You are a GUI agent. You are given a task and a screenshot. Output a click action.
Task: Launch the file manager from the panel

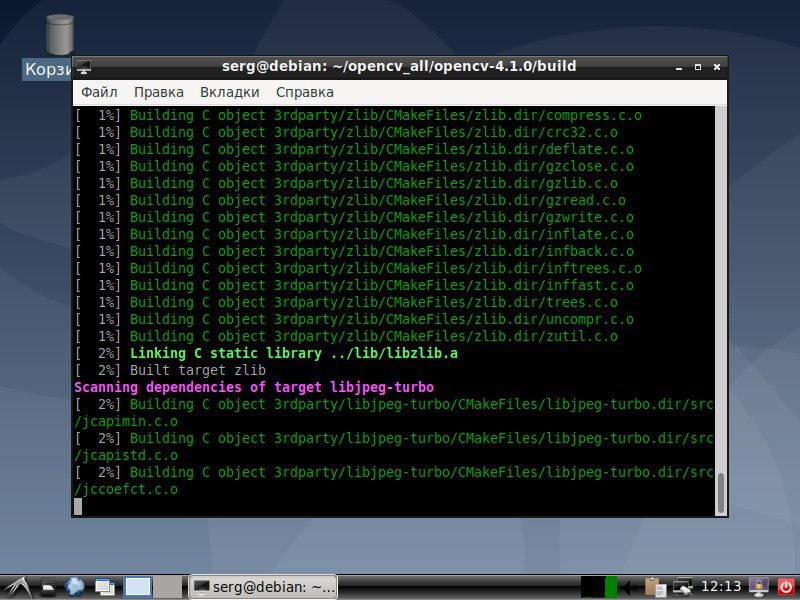click(47, 588)
